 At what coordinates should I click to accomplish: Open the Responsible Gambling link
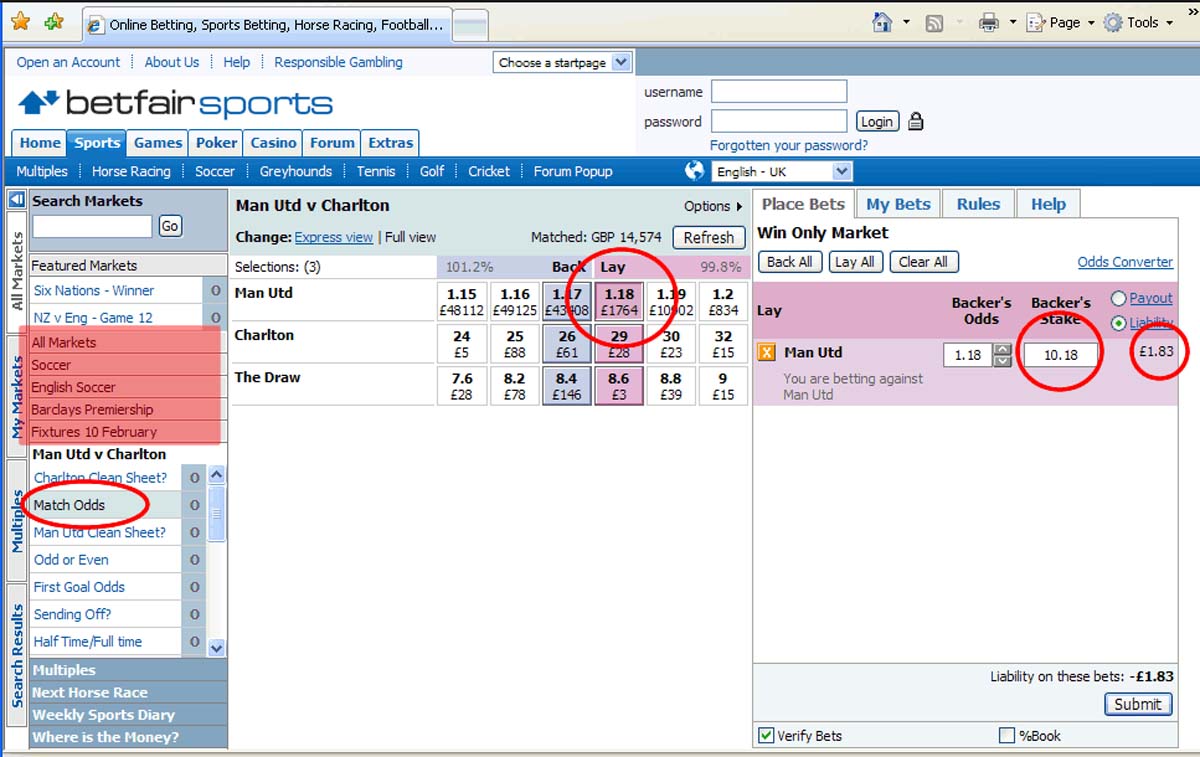[x=339, y=62]
